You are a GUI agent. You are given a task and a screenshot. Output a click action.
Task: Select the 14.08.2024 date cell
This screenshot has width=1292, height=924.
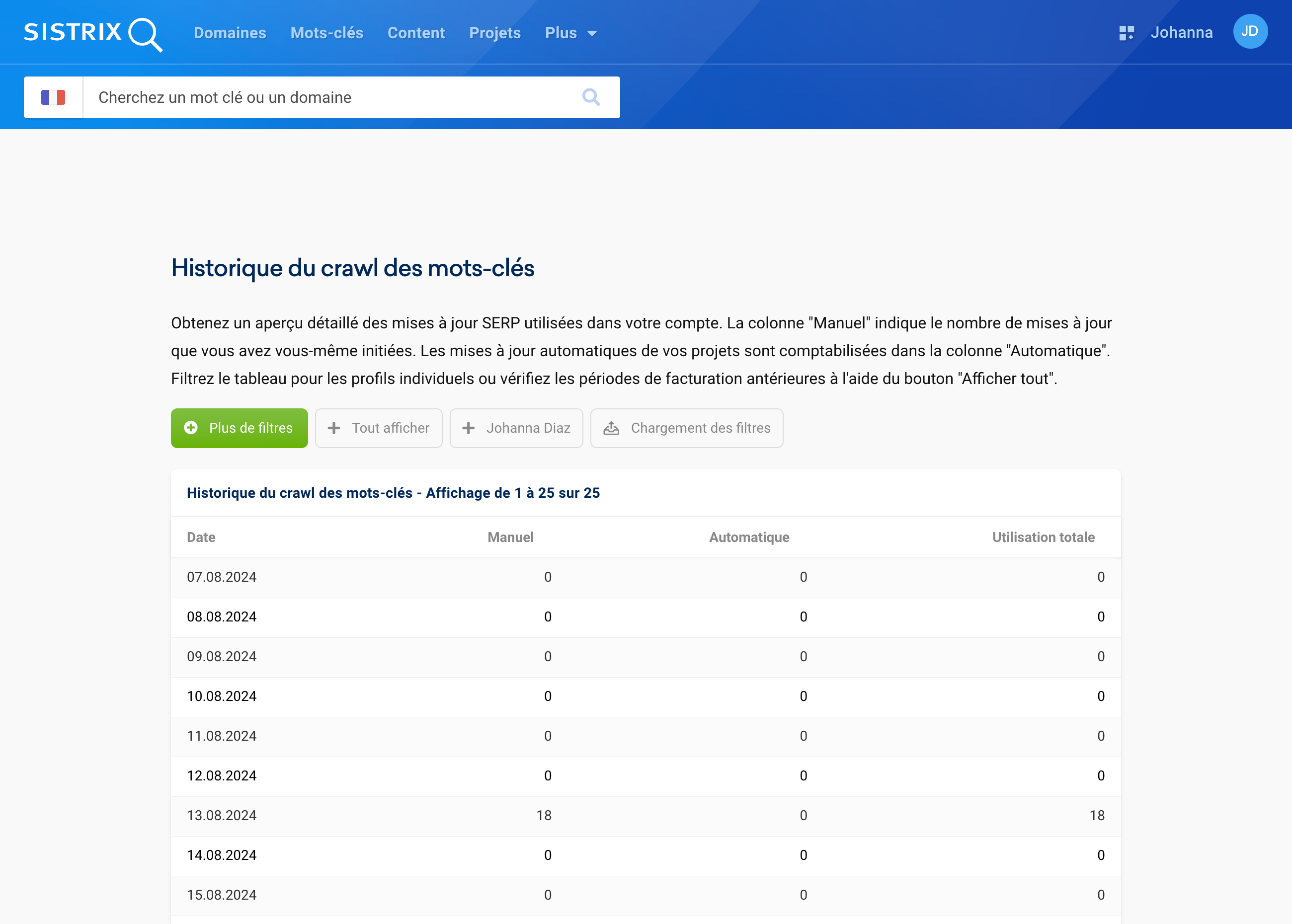(x=222, y=856)
